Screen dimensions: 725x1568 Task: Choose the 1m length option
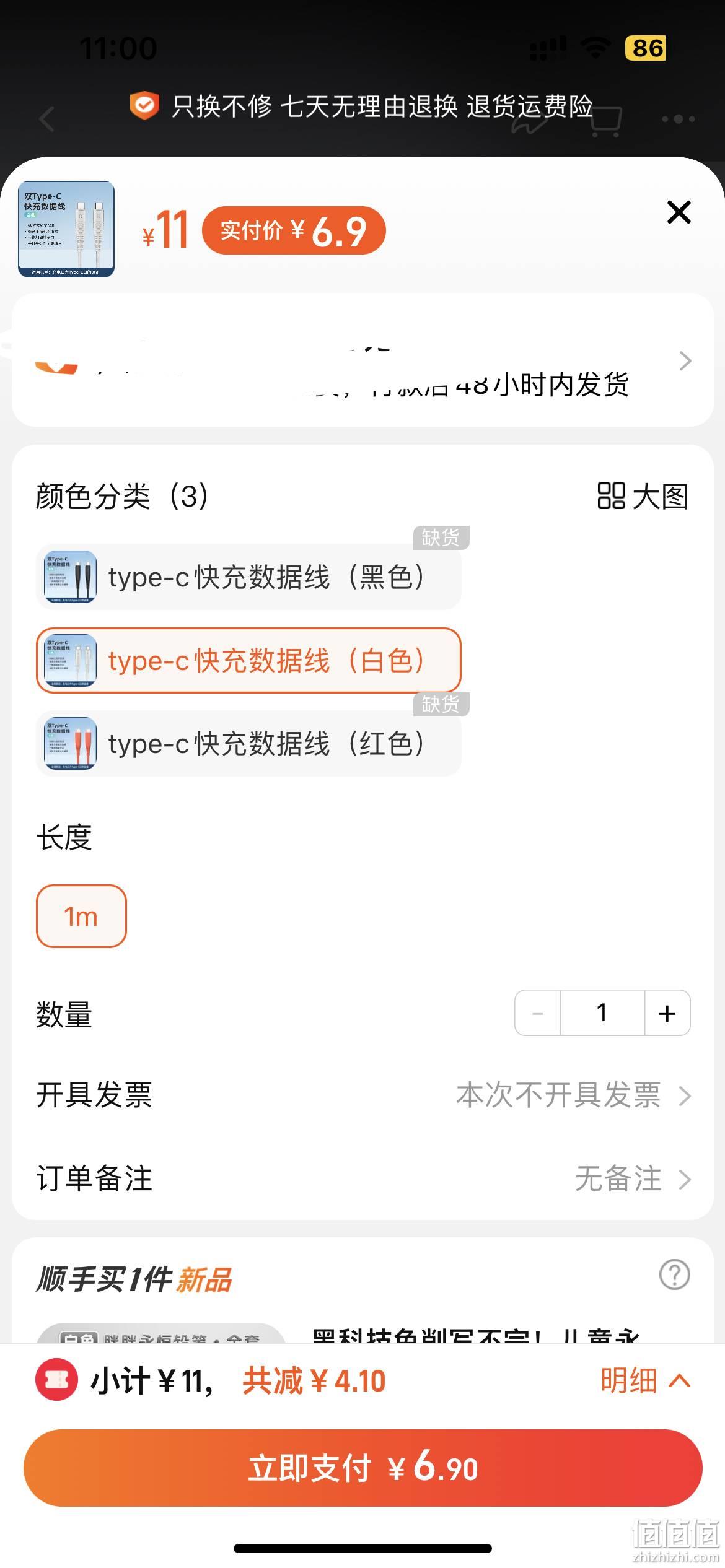point(81,916)
